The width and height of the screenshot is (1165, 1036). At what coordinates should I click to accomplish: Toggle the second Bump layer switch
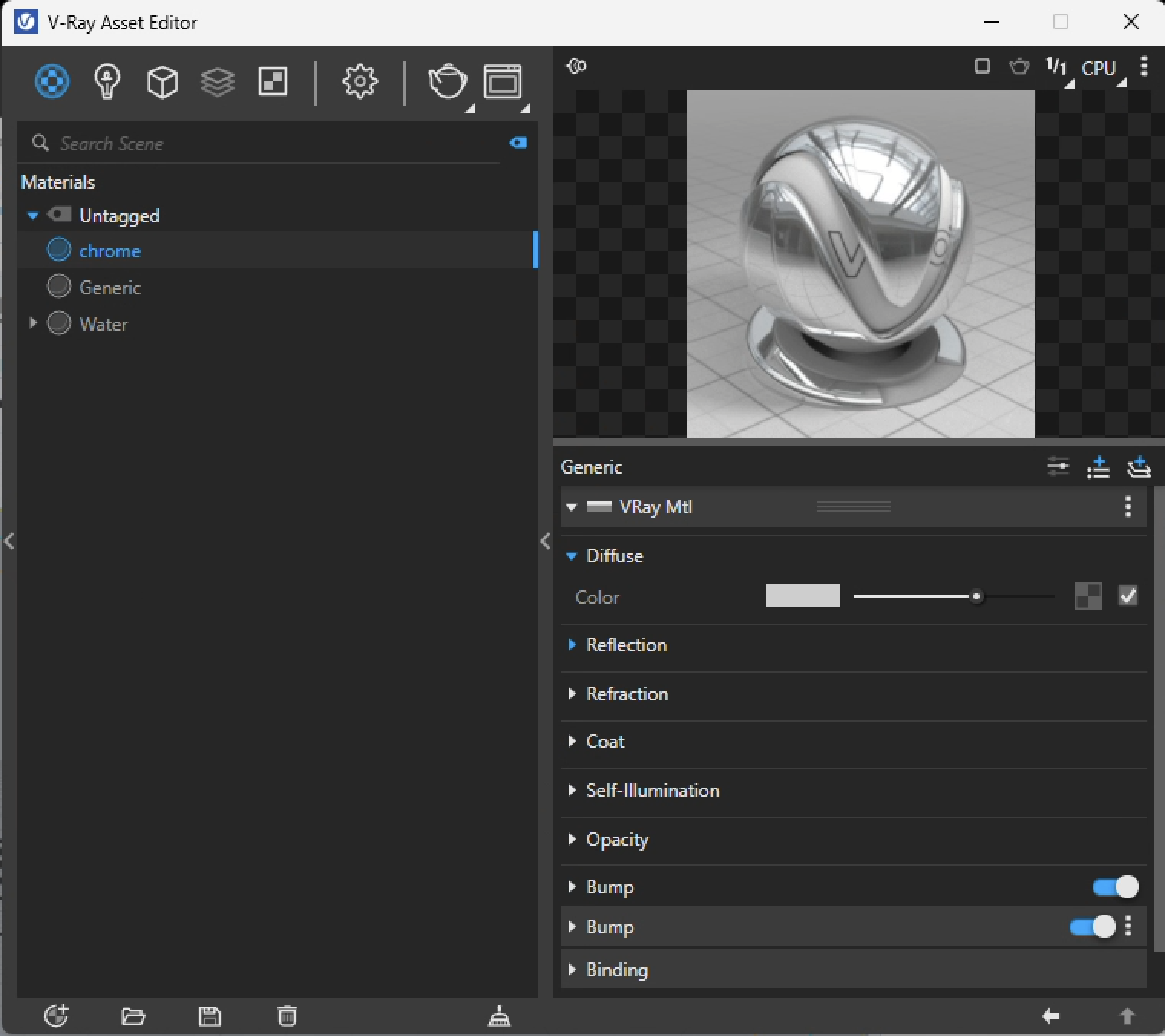pyautogui.click(x=1093, y=926)
